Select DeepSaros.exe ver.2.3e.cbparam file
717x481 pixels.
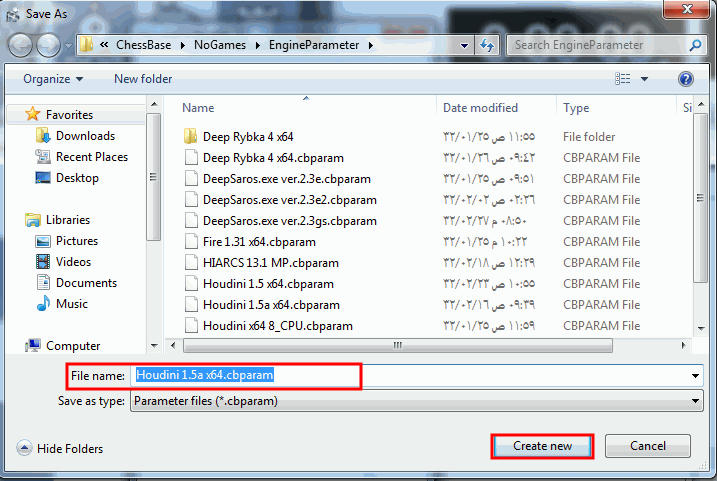[x=287, y=179]
